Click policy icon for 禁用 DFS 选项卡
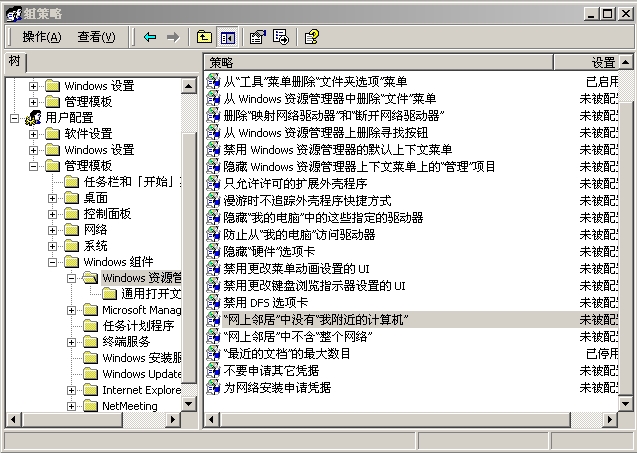637x453 pixels. 213,302
